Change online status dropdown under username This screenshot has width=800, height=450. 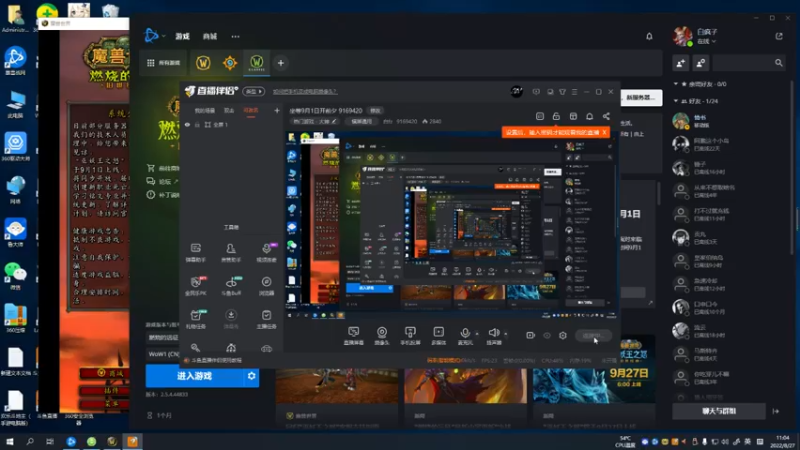click(x=707, y=41)
